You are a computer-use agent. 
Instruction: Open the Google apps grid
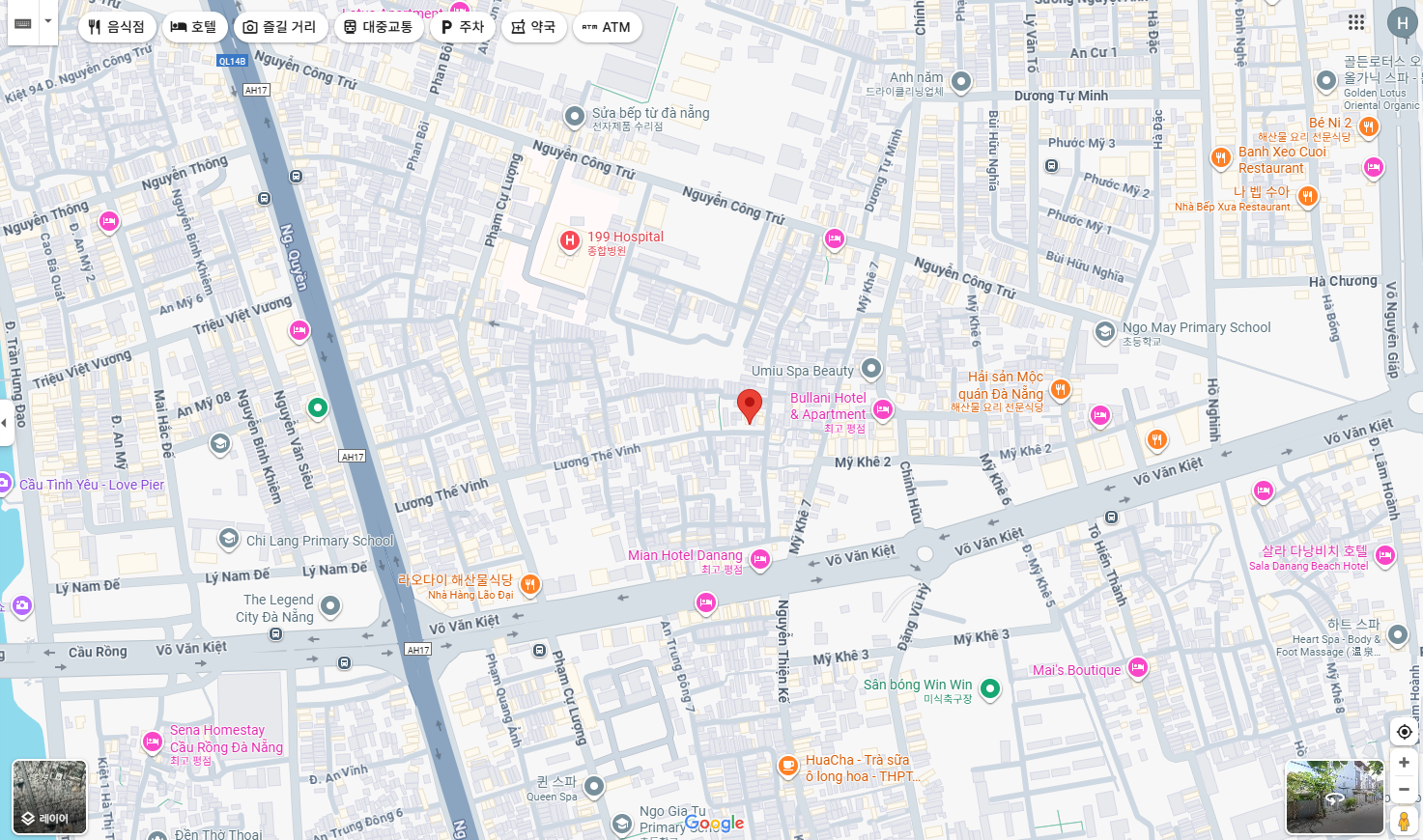pyautogui.click(x=1356, y=22)
